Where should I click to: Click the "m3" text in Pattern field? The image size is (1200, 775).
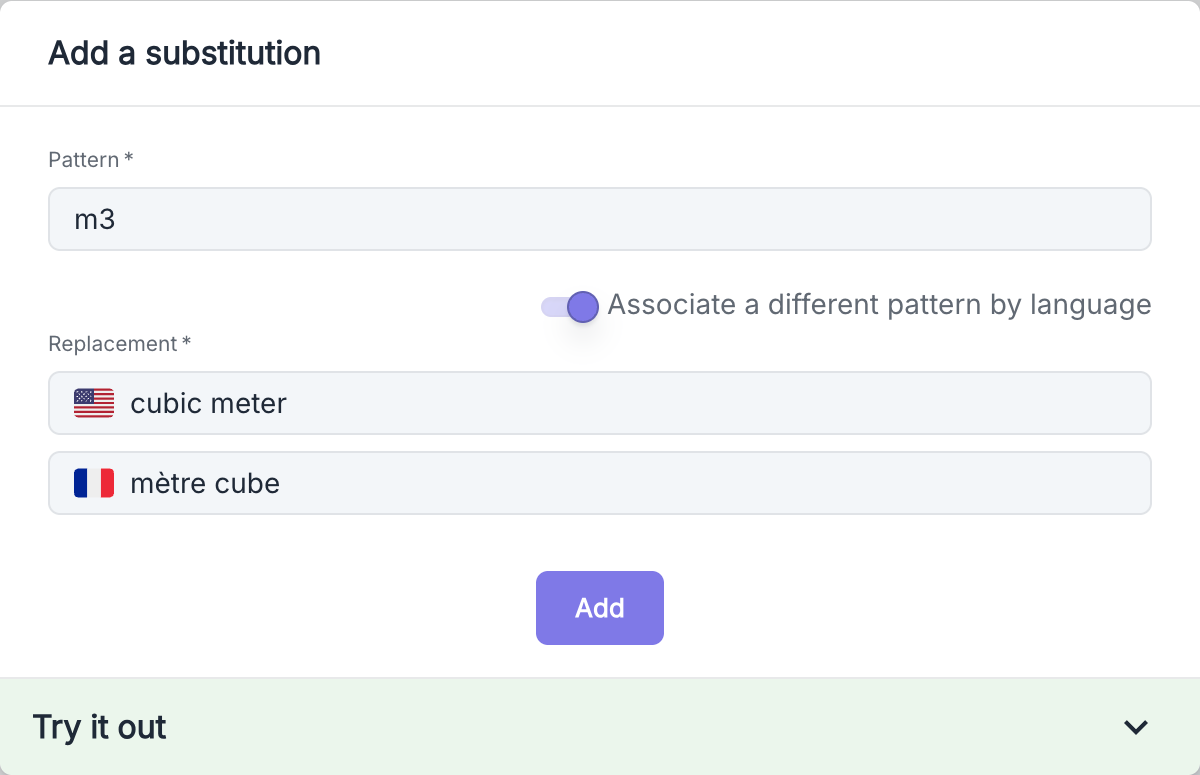point(95,219)
